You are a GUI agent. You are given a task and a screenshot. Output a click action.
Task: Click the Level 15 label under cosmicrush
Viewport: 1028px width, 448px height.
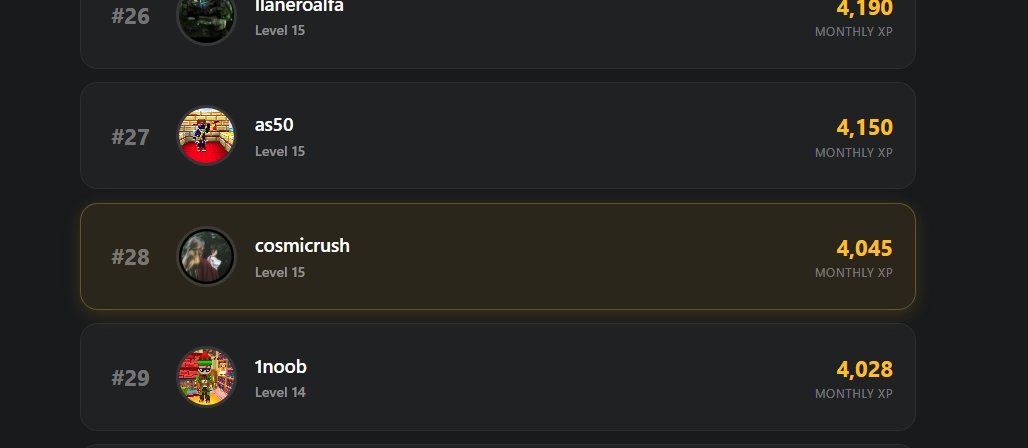pyautogui.click(x=280, y=272)
